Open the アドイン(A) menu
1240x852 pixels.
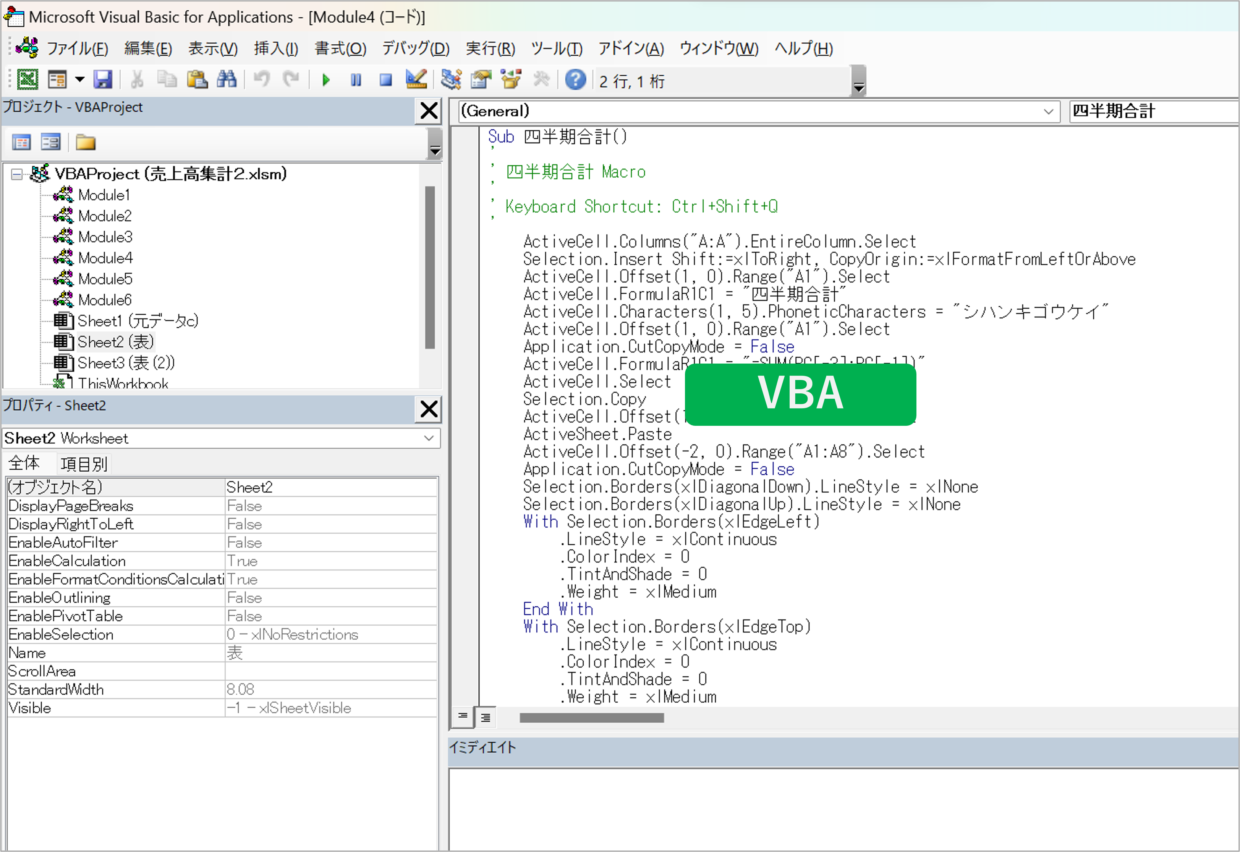click(631, 48)
